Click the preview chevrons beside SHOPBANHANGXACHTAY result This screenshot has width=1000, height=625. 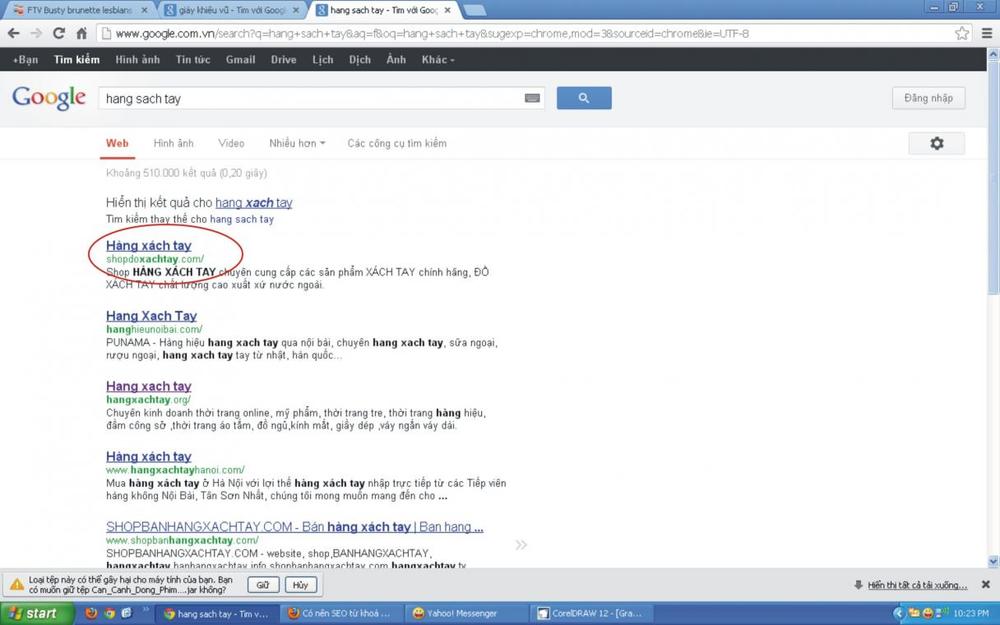[x=521, y=545]
